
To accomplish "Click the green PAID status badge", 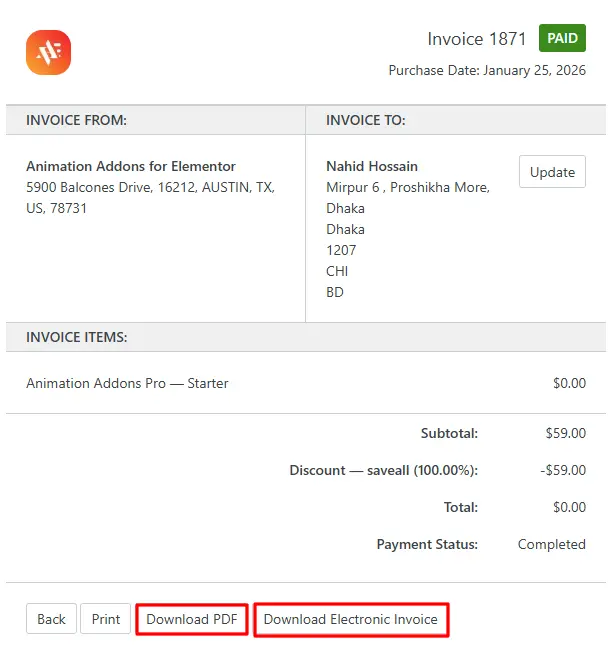I will pyautogui.click(x=562, y=39).
